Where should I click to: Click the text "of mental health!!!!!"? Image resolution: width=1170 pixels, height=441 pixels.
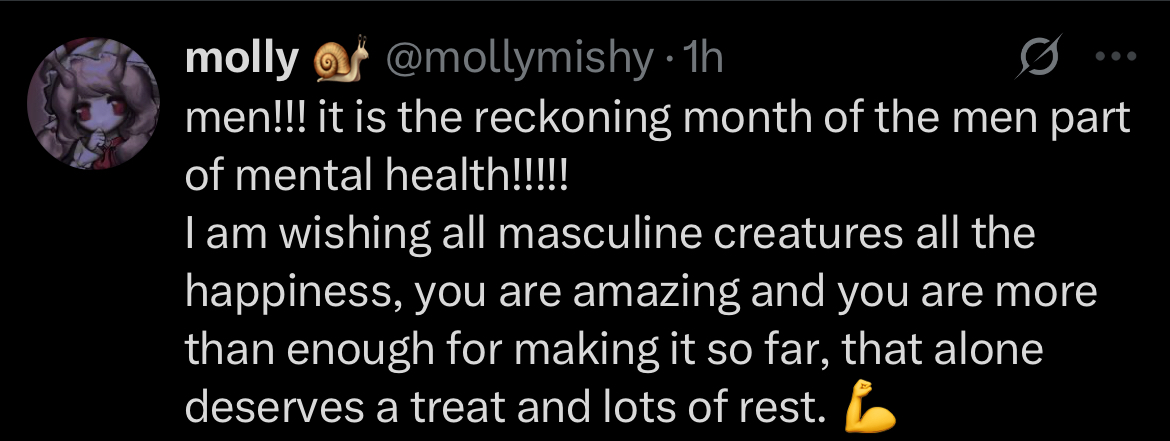(x=376, y=177)
